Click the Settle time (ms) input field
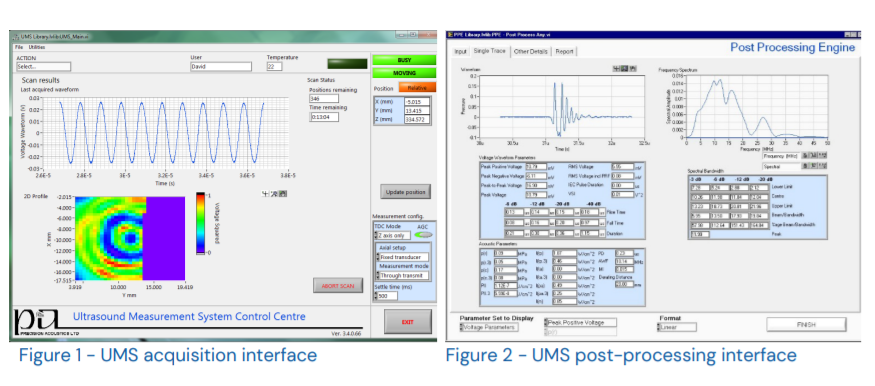This screenshot has width=875, height=386. [386, 296]
